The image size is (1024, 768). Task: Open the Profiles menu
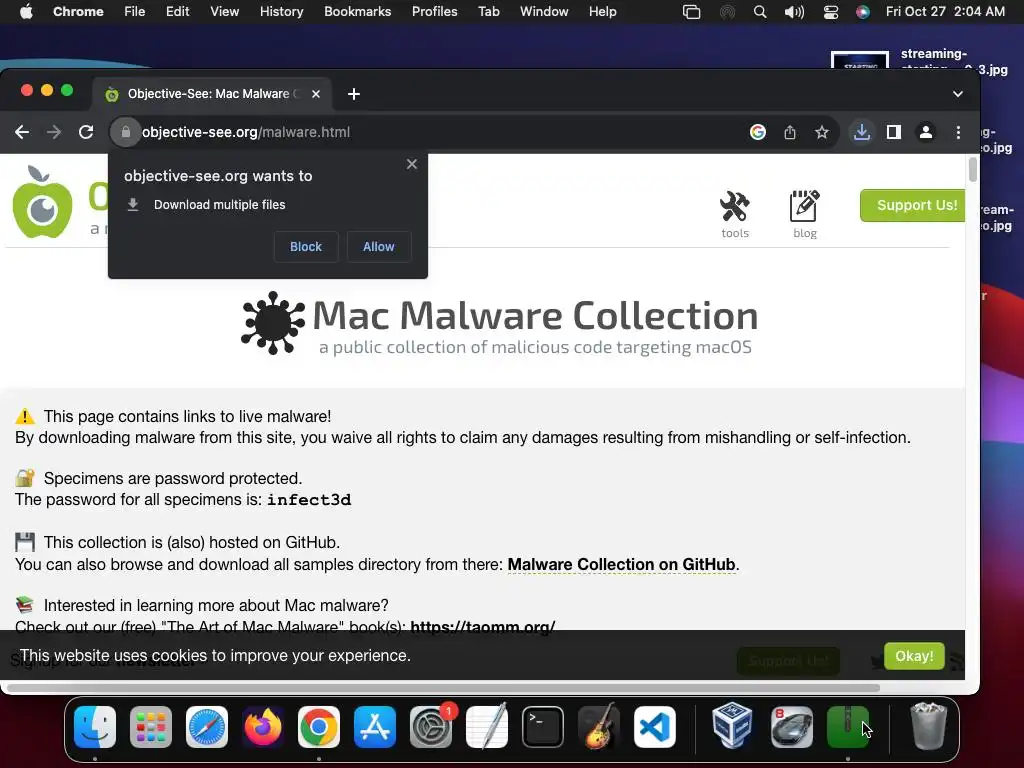[x=434, y=12]
